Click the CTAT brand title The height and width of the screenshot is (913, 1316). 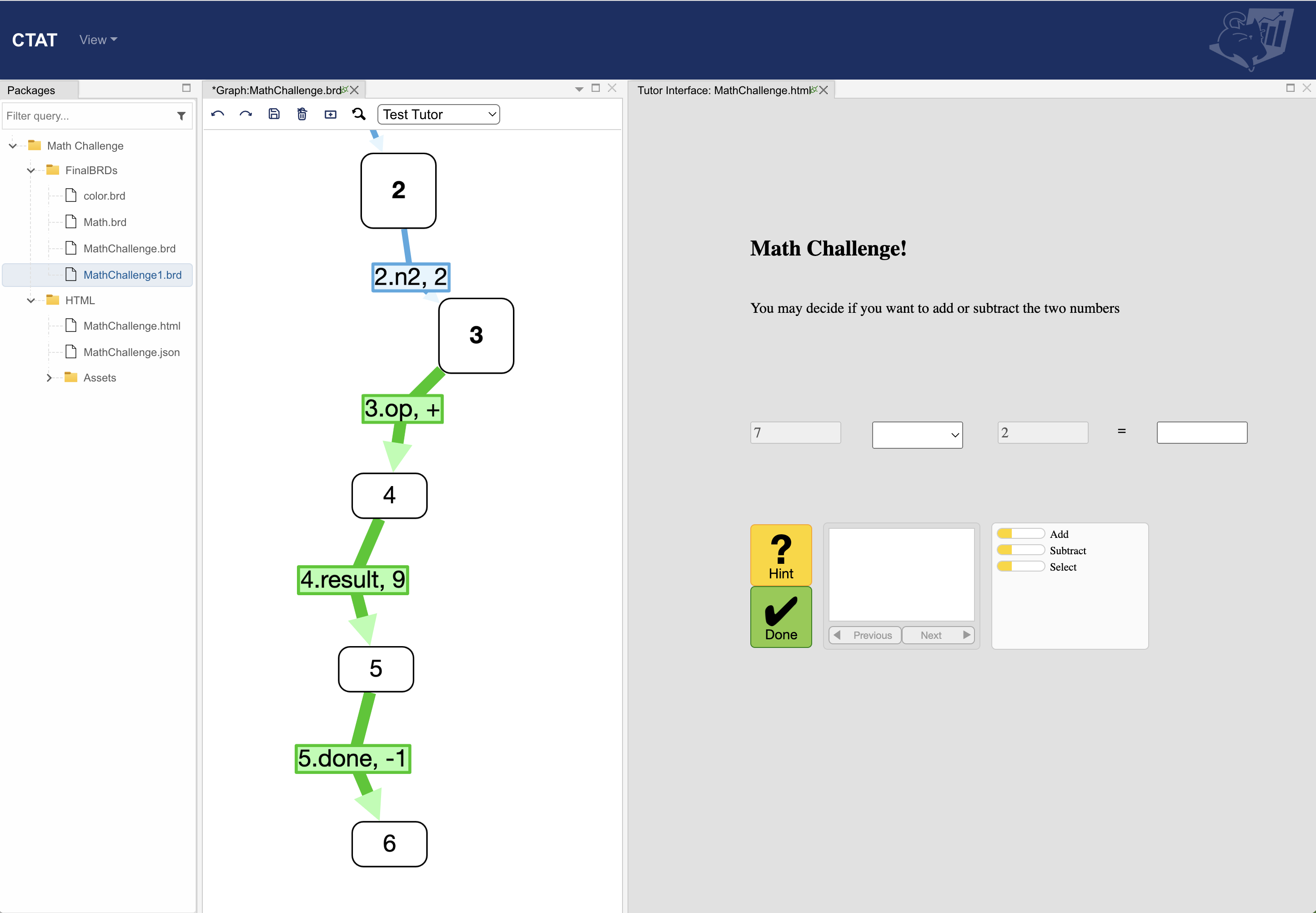click(34, 40)
